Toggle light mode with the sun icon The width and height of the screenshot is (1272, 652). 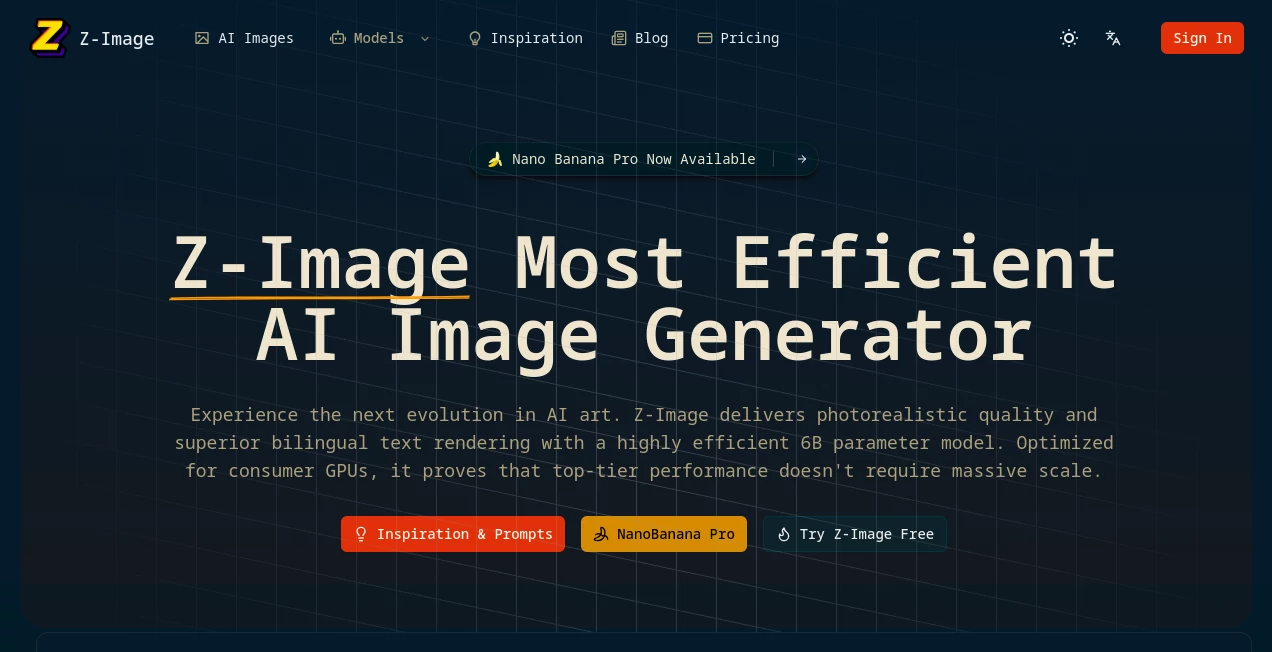click(1069, 38)
